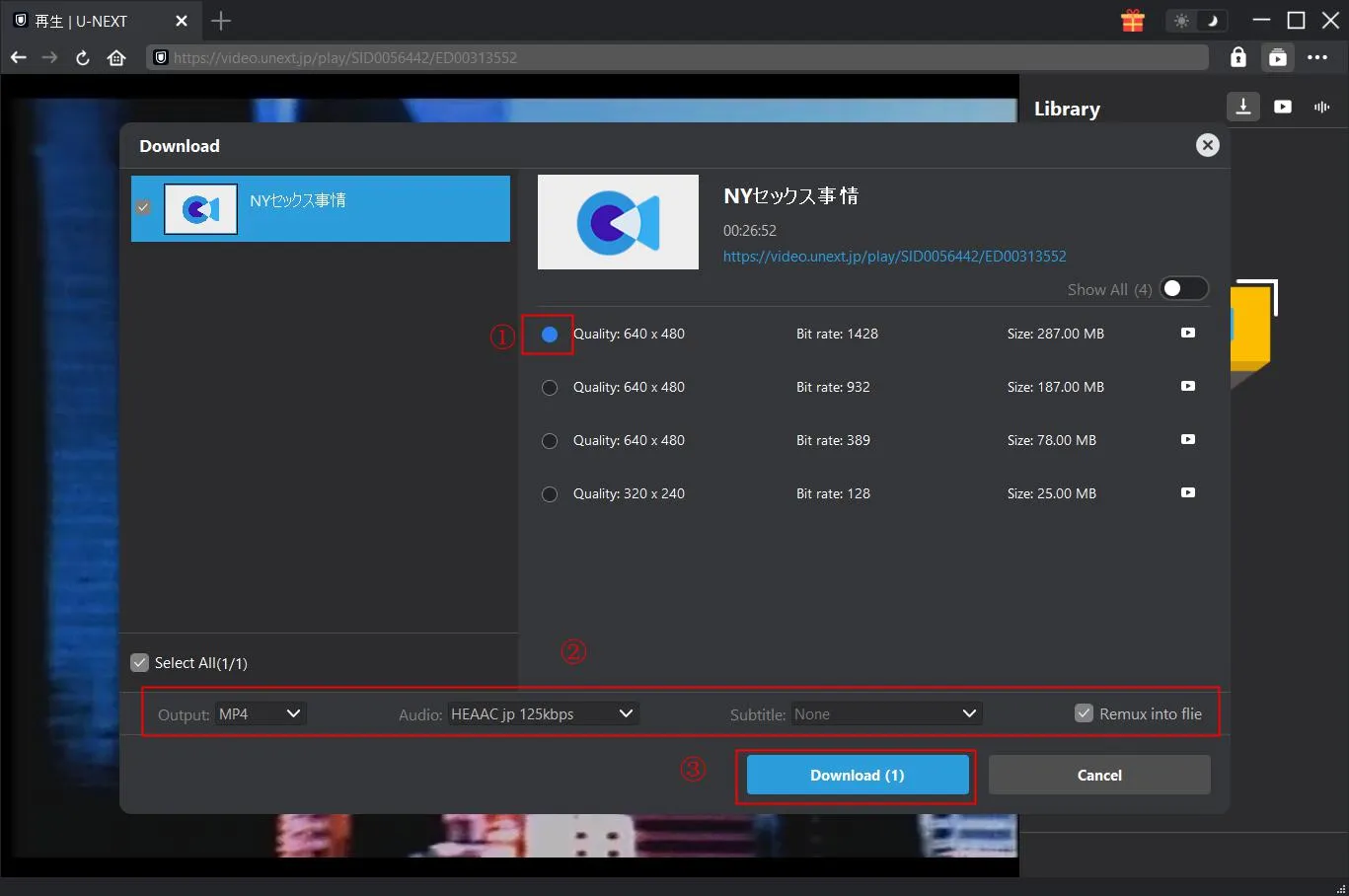The height and width of the screenshot is (896, 1349).
Task: Open the Subtitle None dropdown
Action: [x=885, y=713]
